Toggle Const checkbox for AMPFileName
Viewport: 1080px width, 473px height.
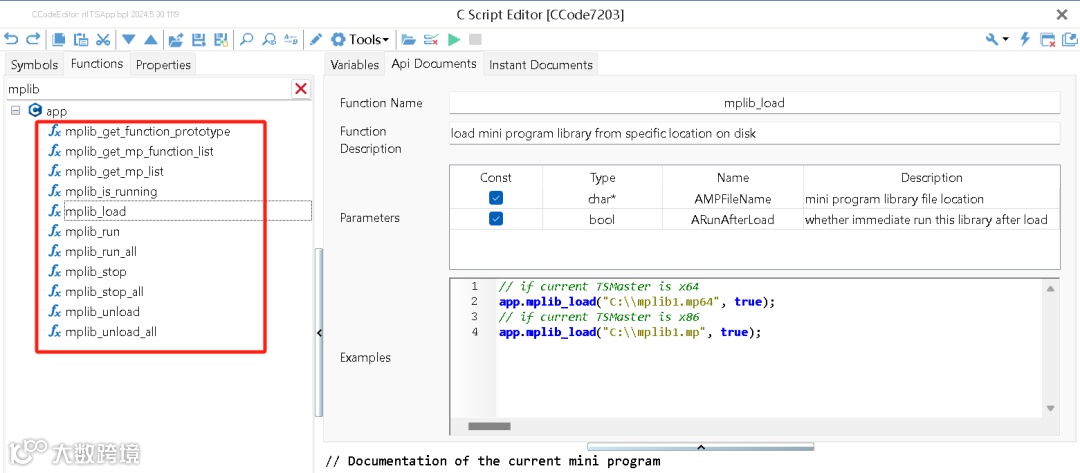click(496, 198)
